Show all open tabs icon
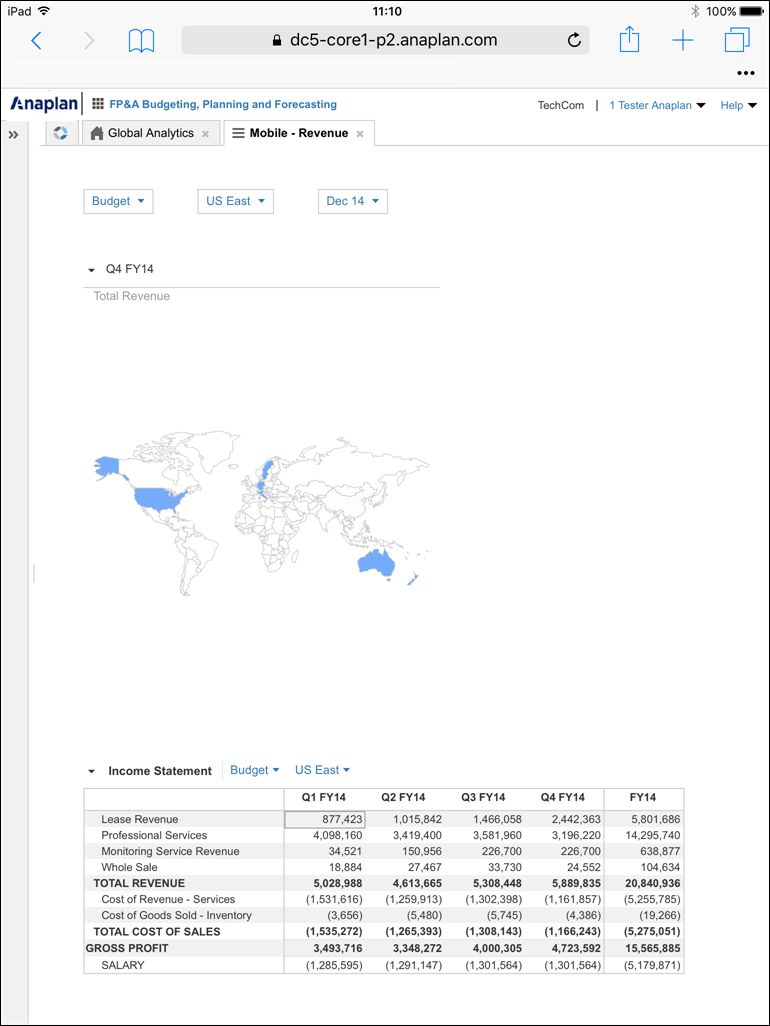 point(737,41)
